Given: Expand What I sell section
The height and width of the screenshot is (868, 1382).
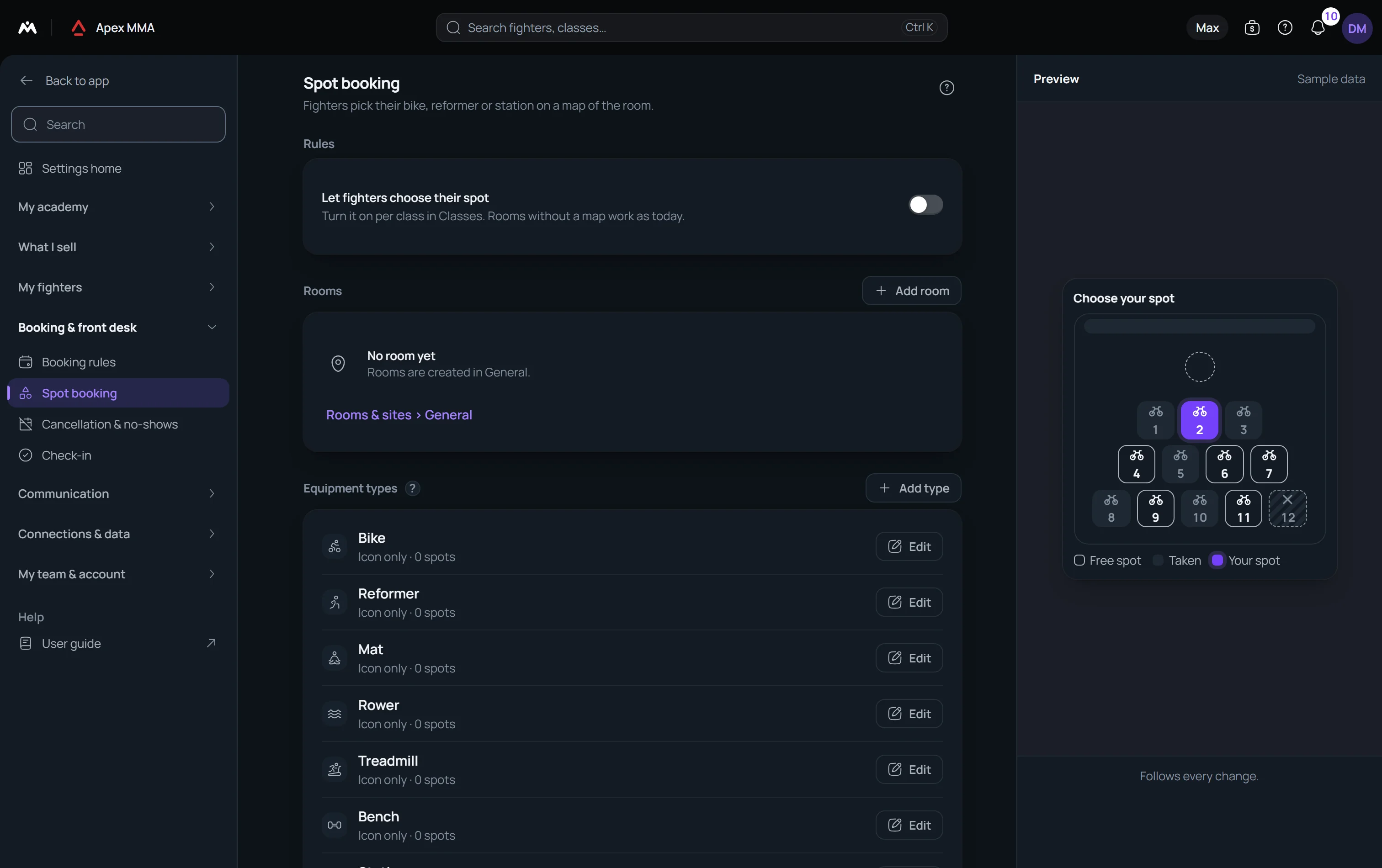Looking at the screenshot, I should point(118,247).
